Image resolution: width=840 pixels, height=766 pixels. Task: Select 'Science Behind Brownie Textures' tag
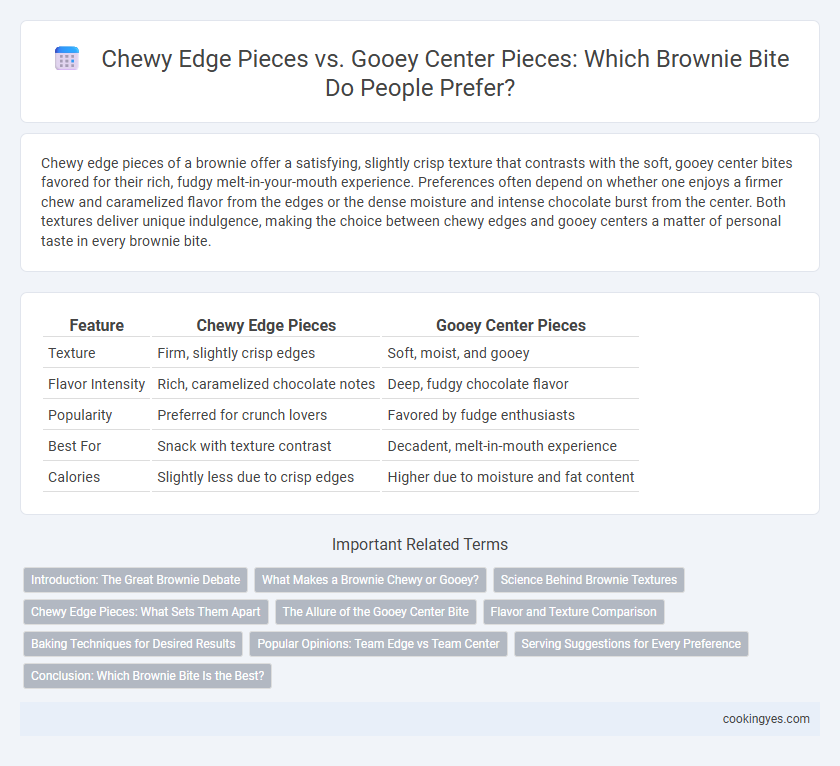click(589, 580)
